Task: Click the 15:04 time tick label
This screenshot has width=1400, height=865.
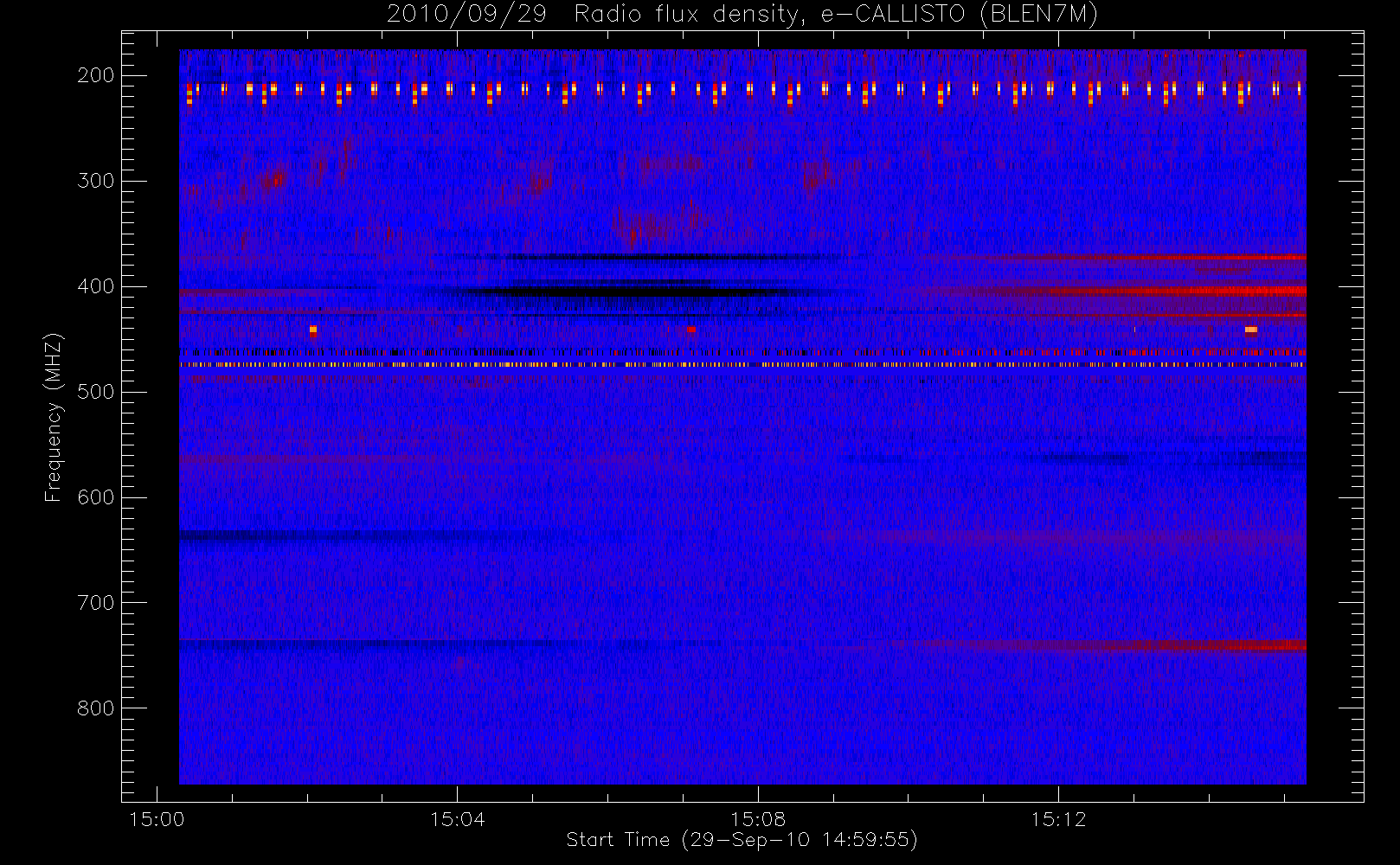Action: (457, 819)
